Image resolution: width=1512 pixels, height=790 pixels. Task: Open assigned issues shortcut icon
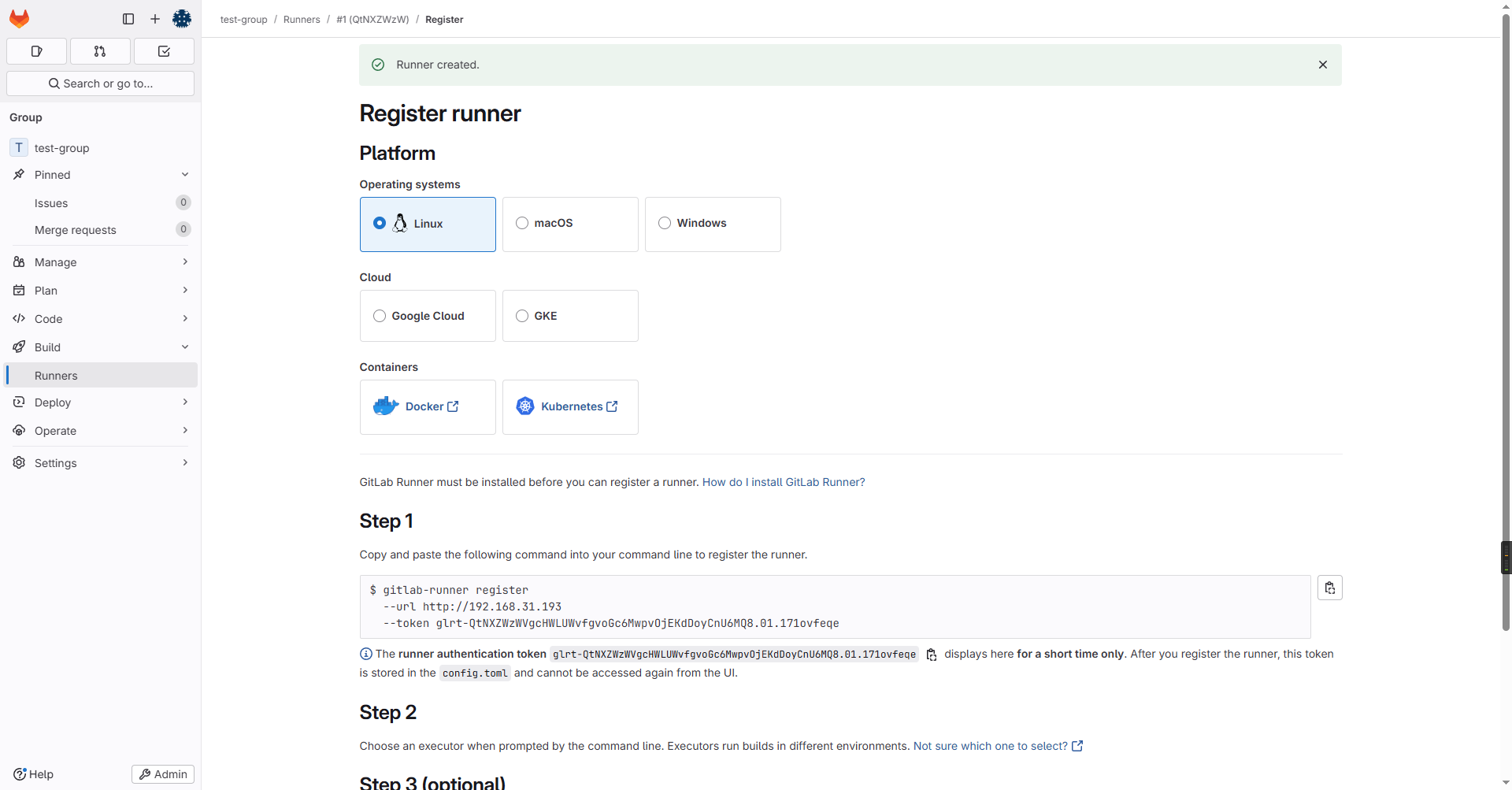(36, 51)
